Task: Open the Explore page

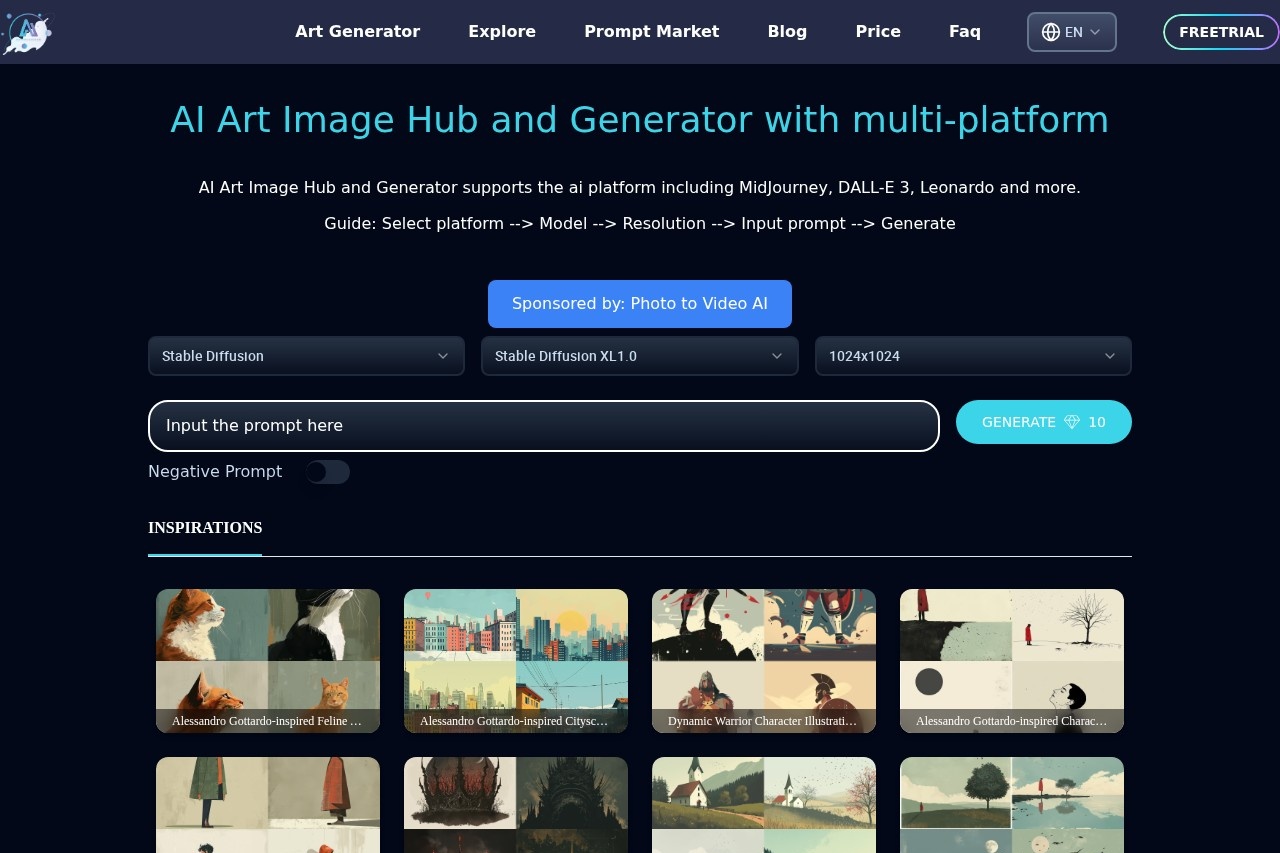Action: (502, 32)
